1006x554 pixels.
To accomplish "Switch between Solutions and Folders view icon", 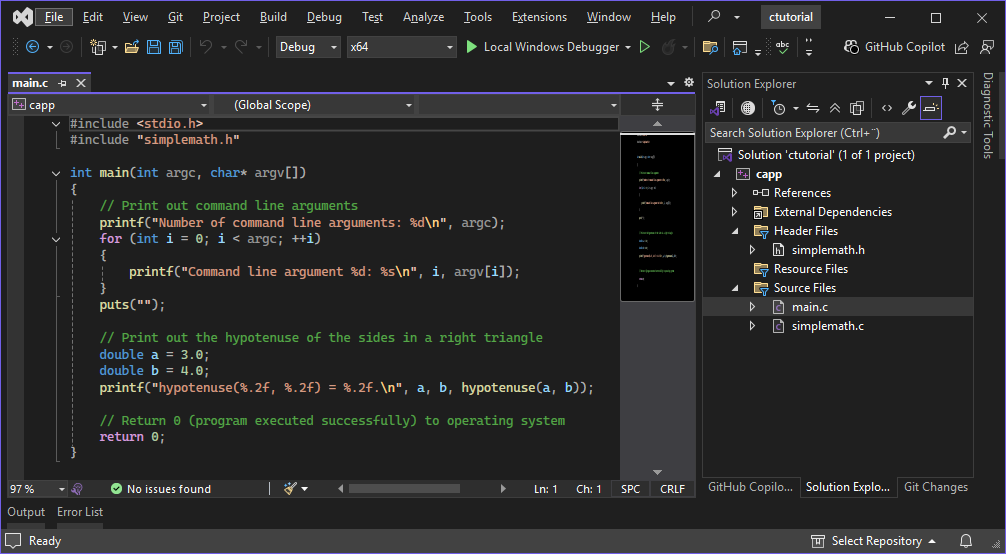I will (718, 108).
